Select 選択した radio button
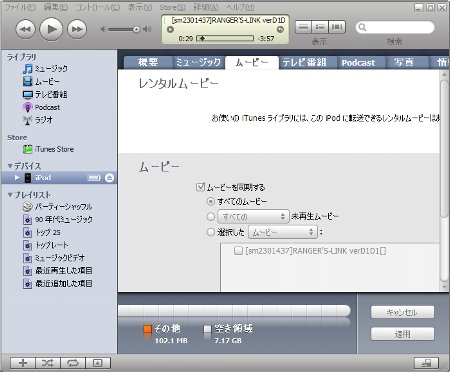The height and width of the screenshot is (372, 450). tap(210, 232)
